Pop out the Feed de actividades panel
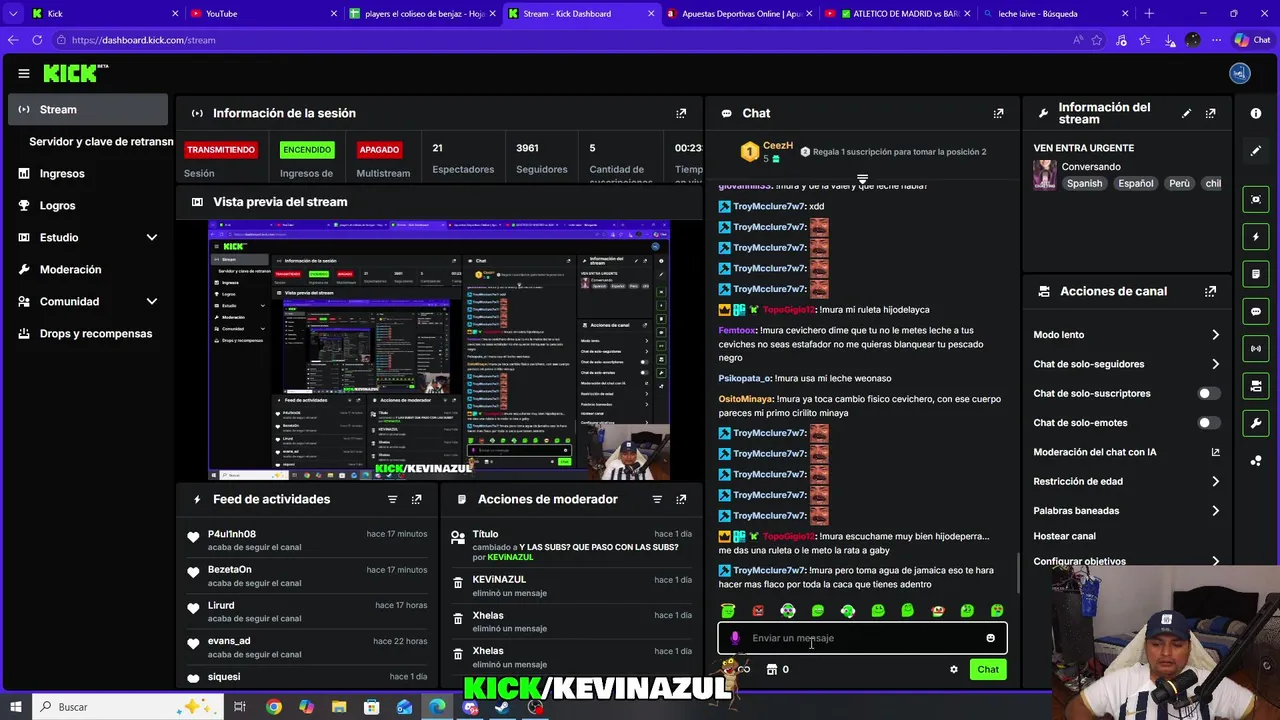This screenshot has height=720, width=1280. pyautogui.click(x=417, y=499)
